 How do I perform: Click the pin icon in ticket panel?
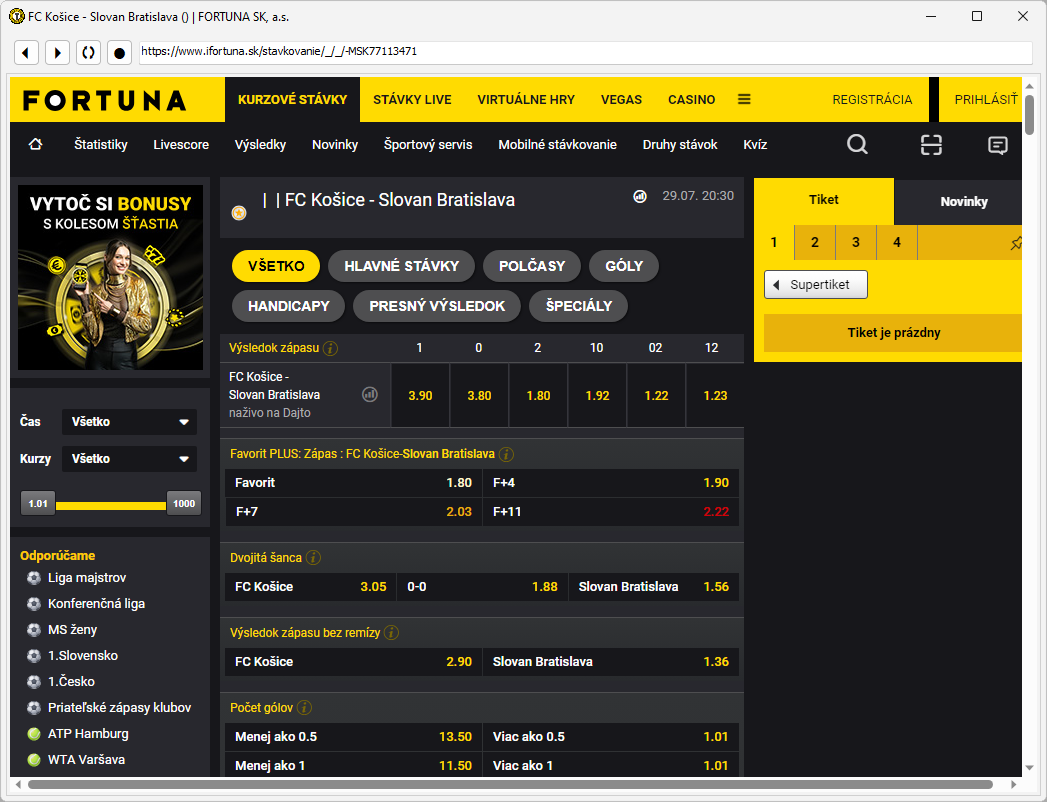click(1016, 243)
